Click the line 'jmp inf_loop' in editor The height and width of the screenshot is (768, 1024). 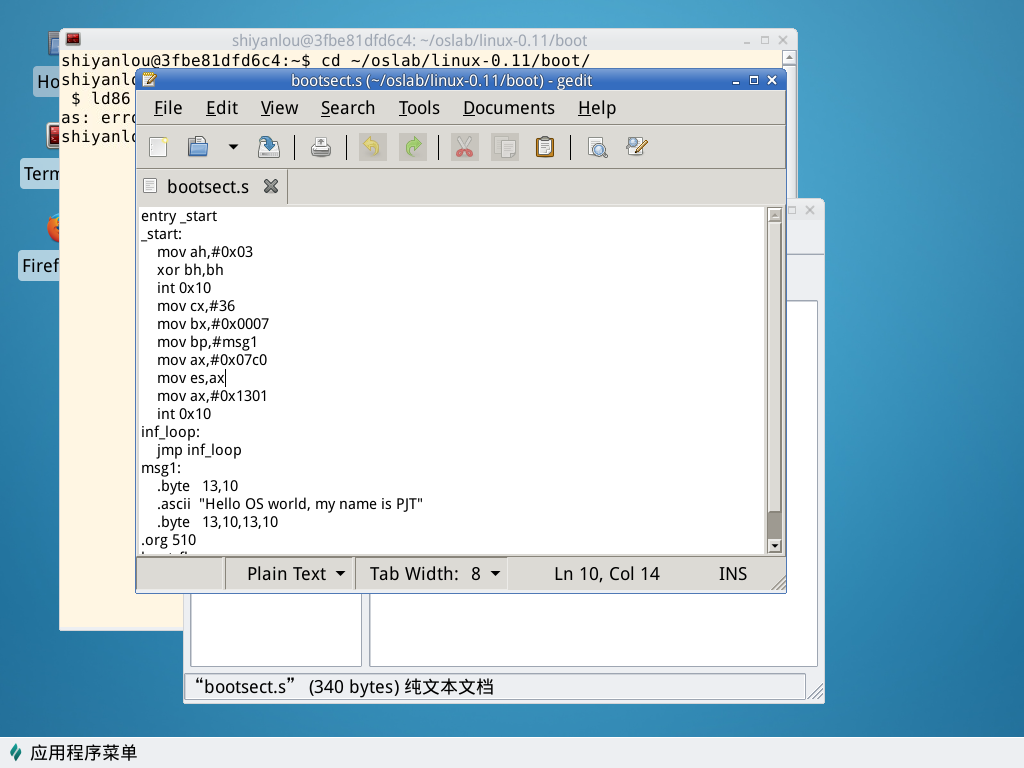(199, 450)
